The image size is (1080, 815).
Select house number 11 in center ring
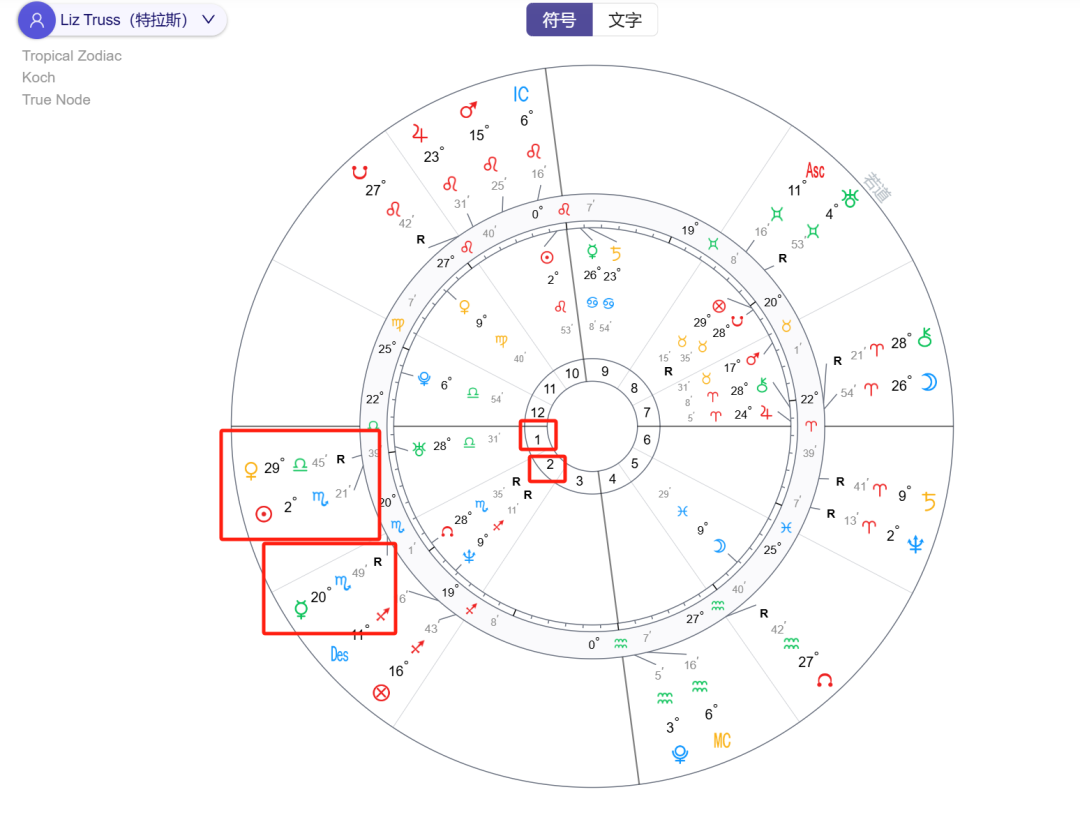click(550, 389)
